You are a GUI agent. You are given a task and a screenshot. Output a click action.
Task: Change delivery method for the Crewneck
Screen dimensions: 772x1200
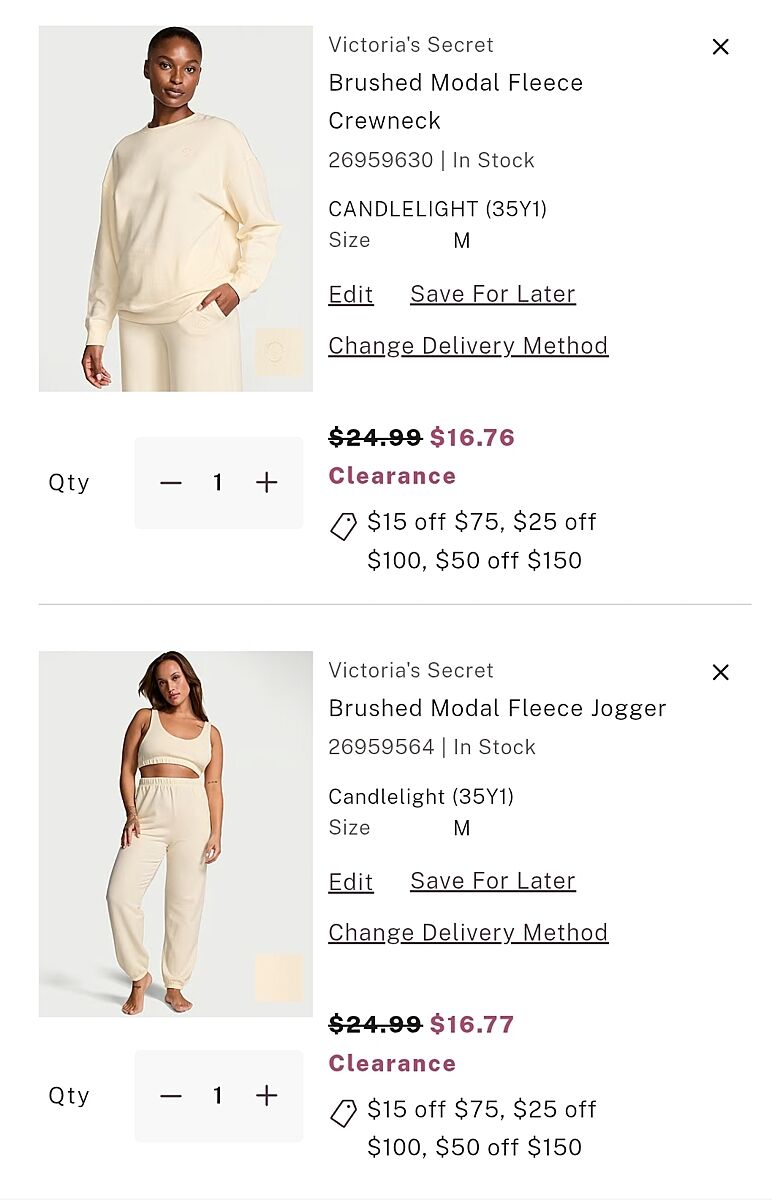pos(468,346)
